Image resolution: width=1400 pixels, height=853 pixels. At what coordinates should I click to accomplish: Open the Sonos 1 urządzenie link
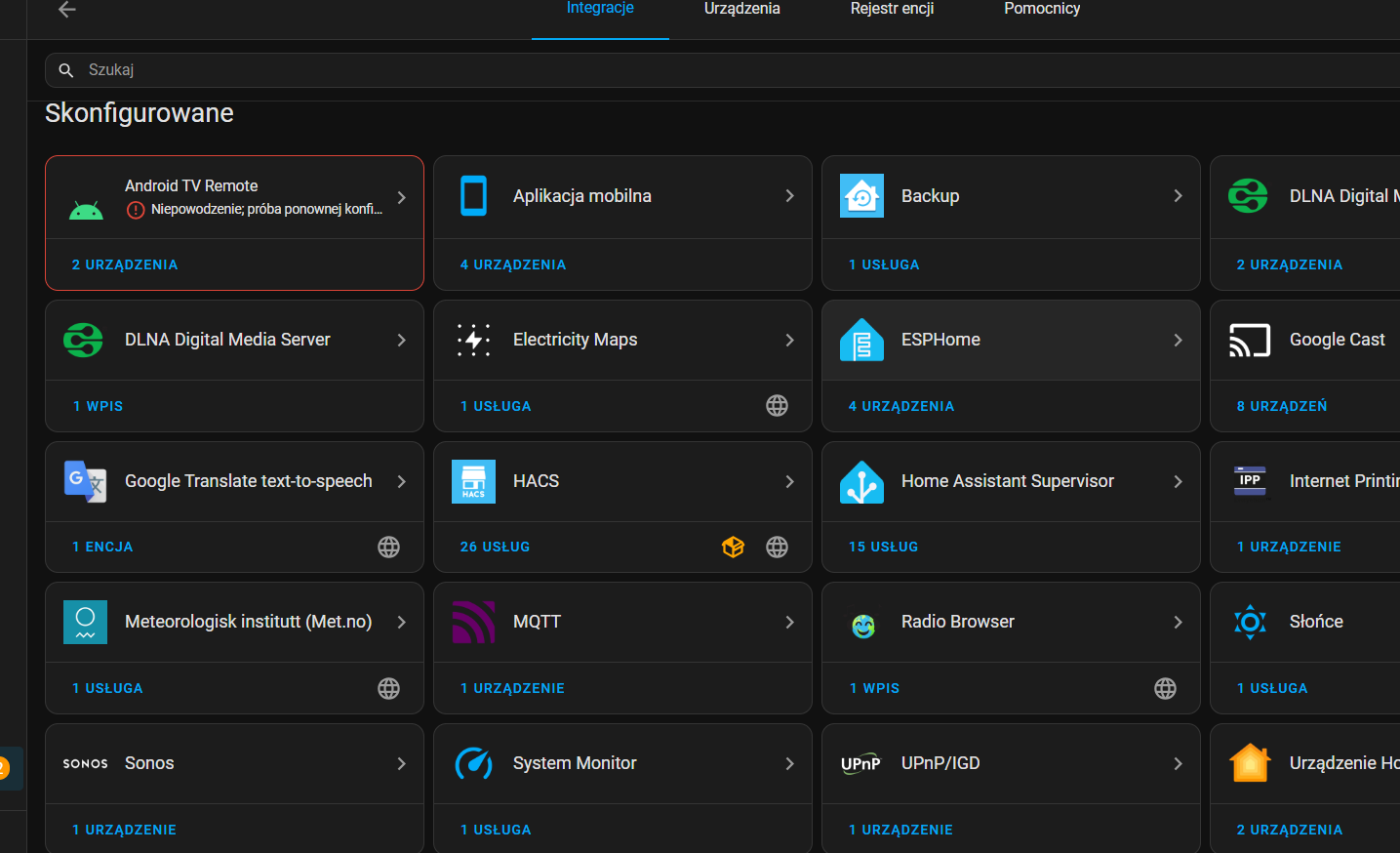(x=124, y=831)
